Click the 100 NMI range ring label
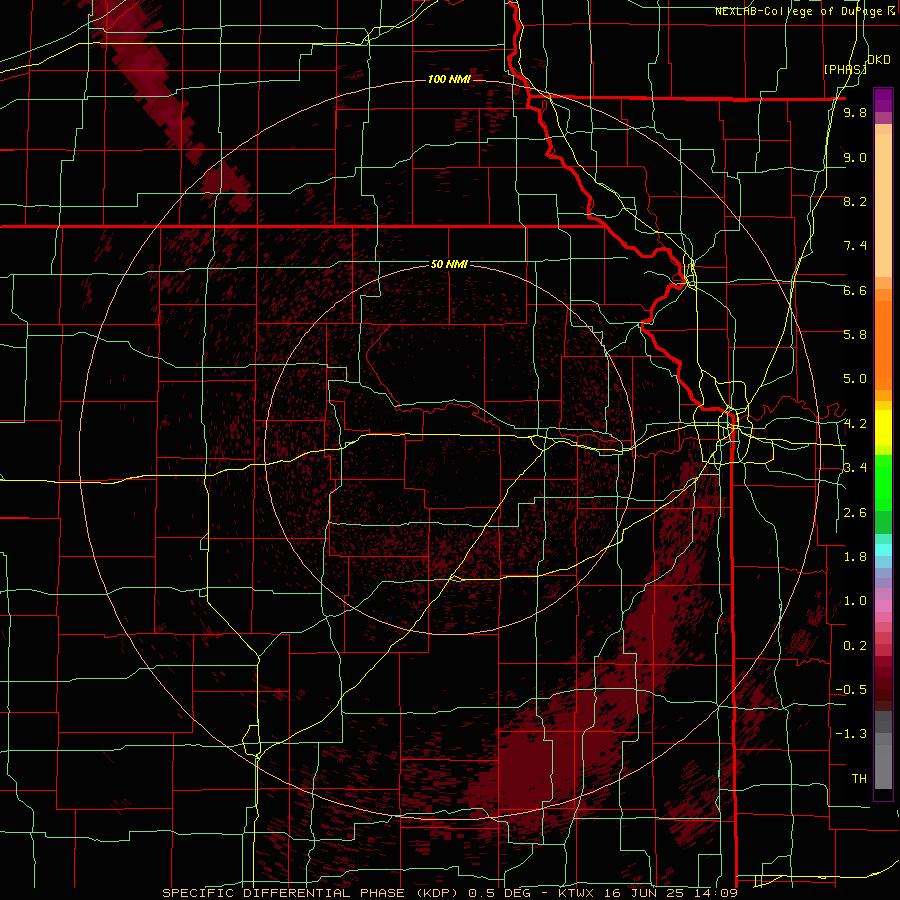The height and width of the screenshot is (900, 900). click(449, 79)
